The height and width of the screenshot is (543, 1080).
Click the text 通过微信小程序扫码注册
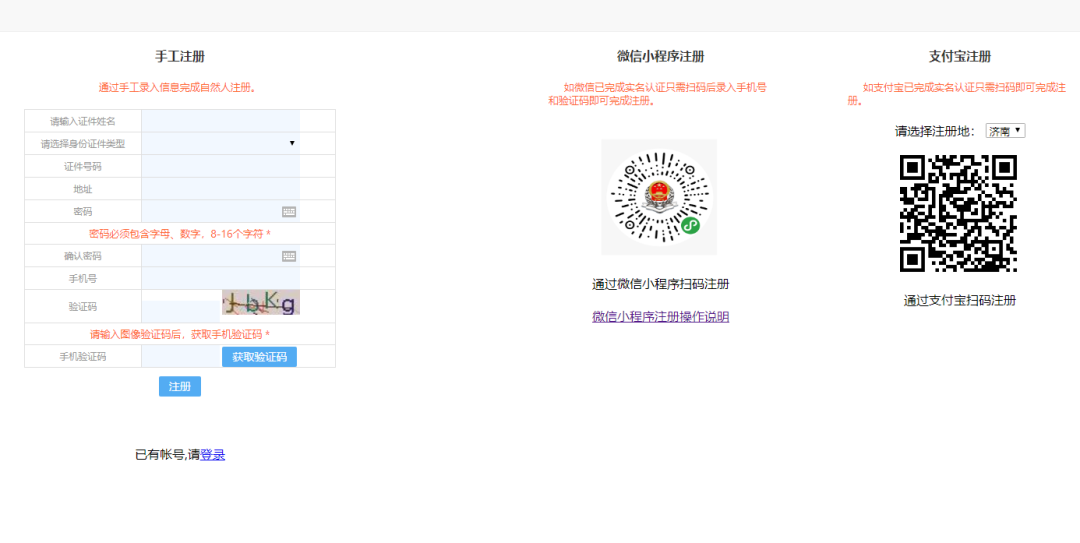click(x=661, y=284)
